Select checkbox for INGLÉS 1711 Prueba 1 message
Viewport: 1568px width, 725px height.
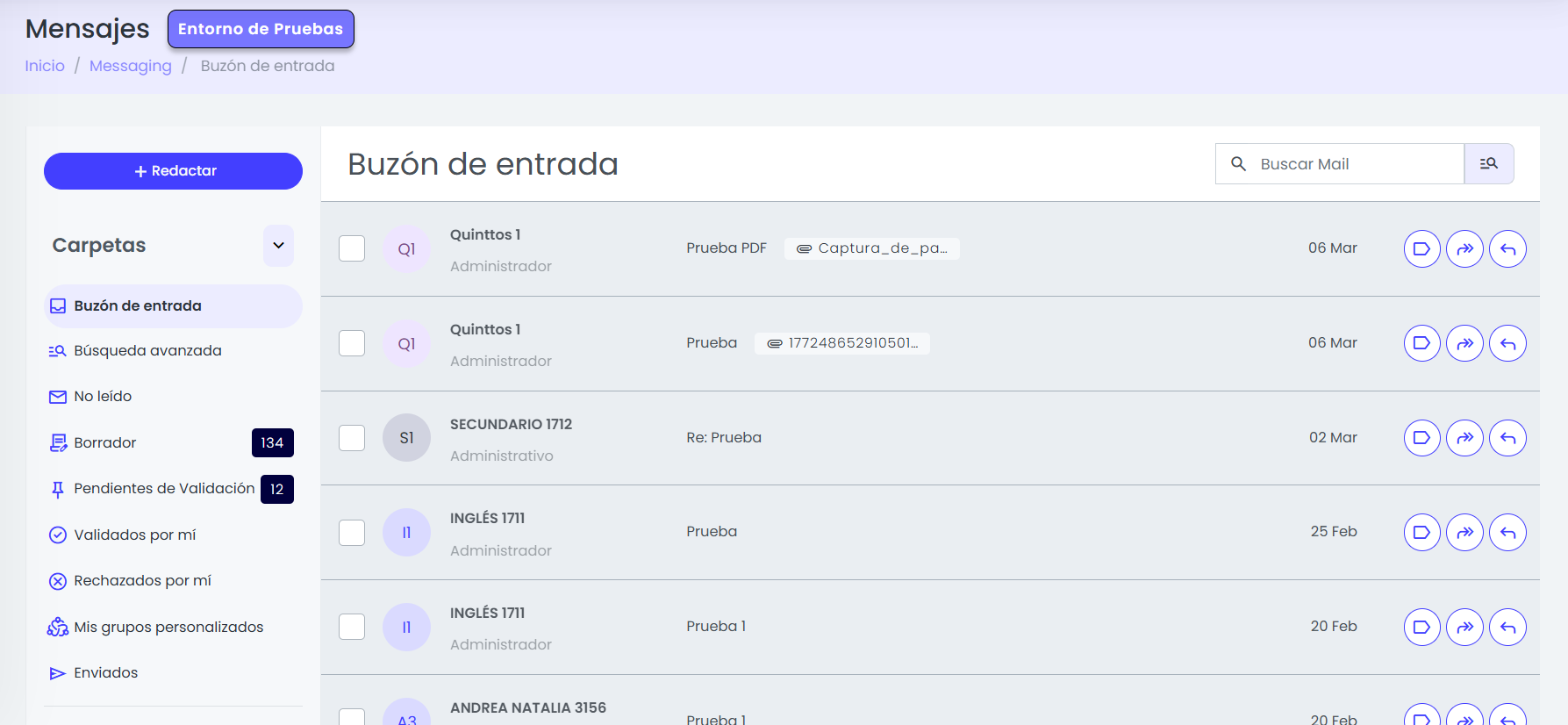tap(352, 627)
